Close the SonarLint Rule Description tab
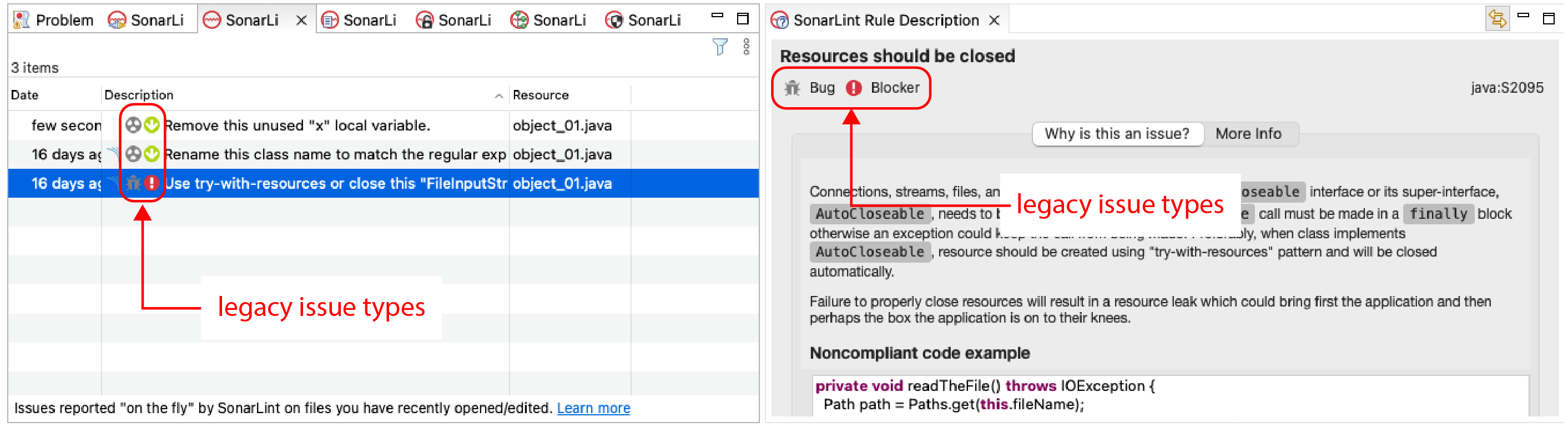This screenshot has height=427, width=1568. point(994,21)
